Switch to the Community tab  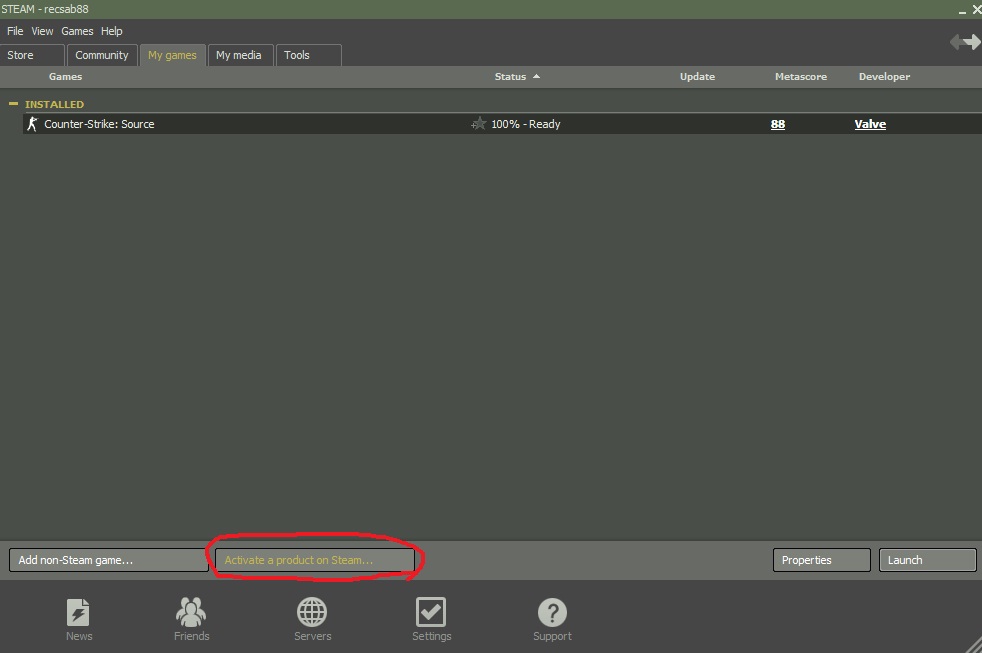coord(102,55)
